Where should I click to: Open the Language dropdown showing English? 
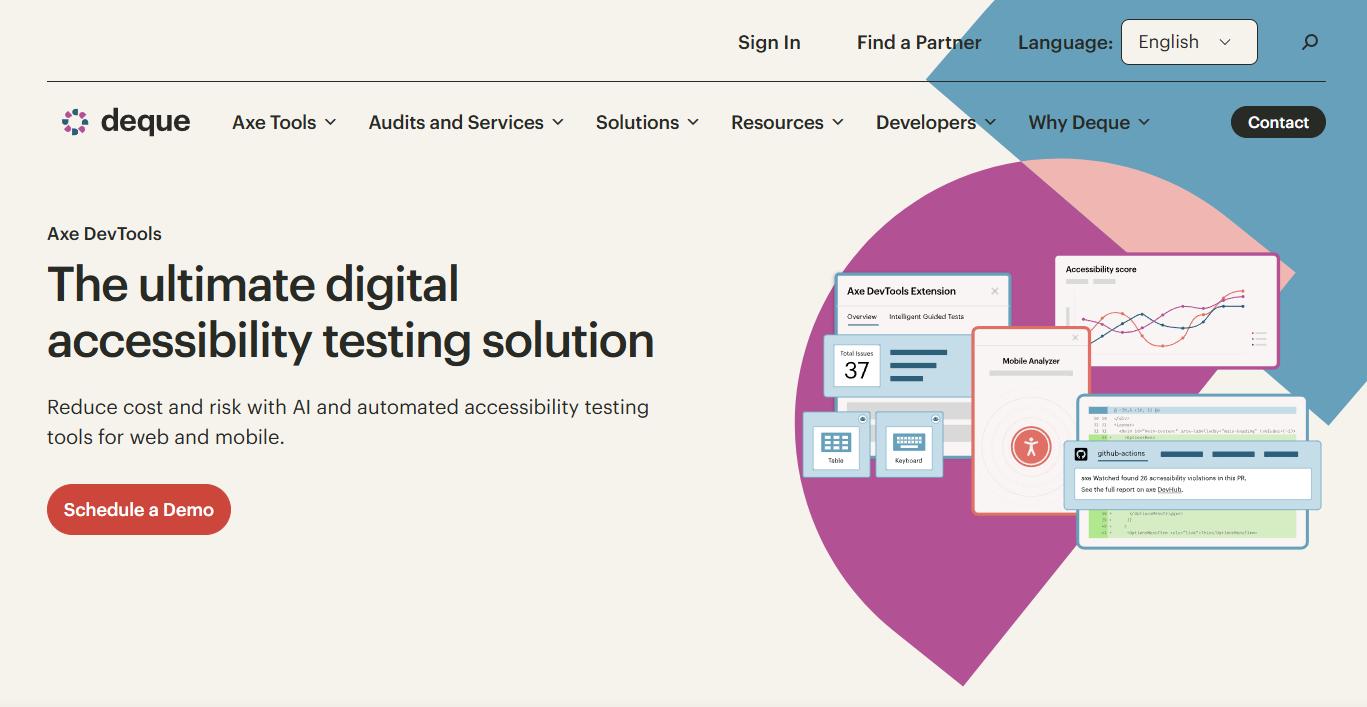click(1189, 42)
